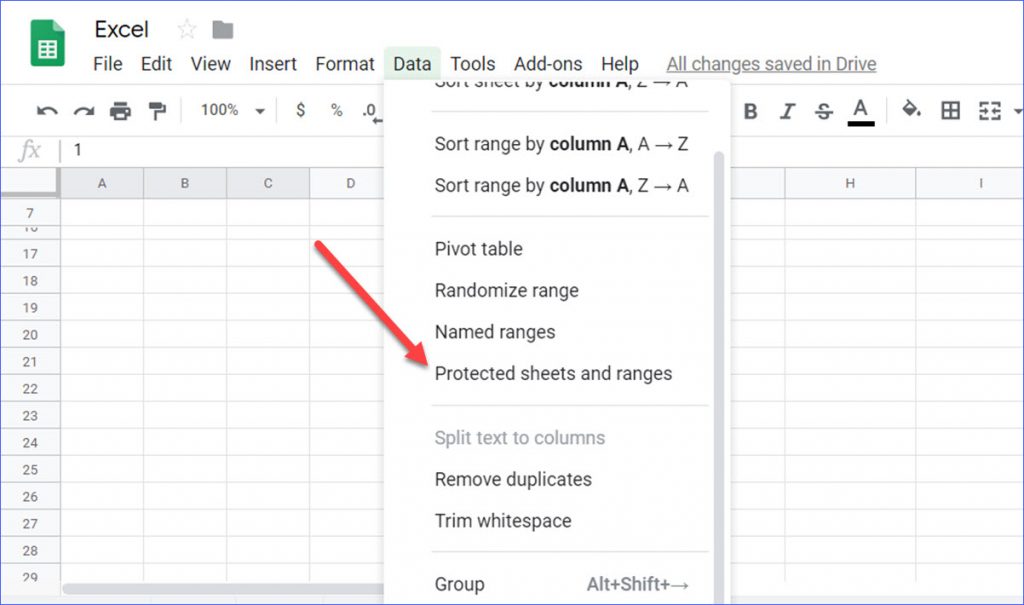Select Protected sheets and ranges

pos(554,373)
